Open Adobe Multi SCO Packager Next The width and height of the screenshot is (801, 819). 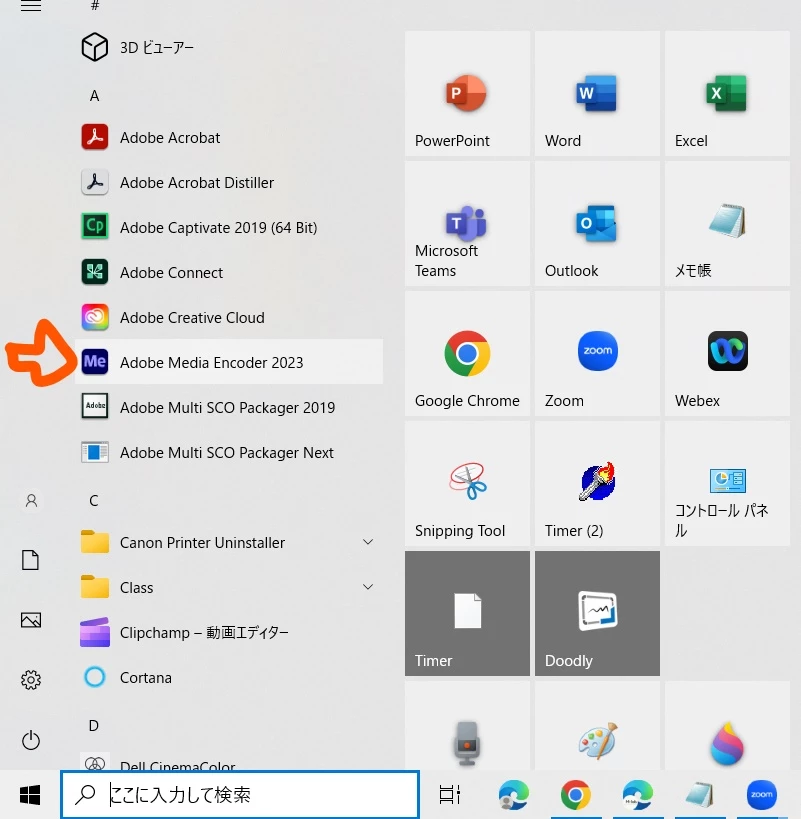(x=229, y=452)
